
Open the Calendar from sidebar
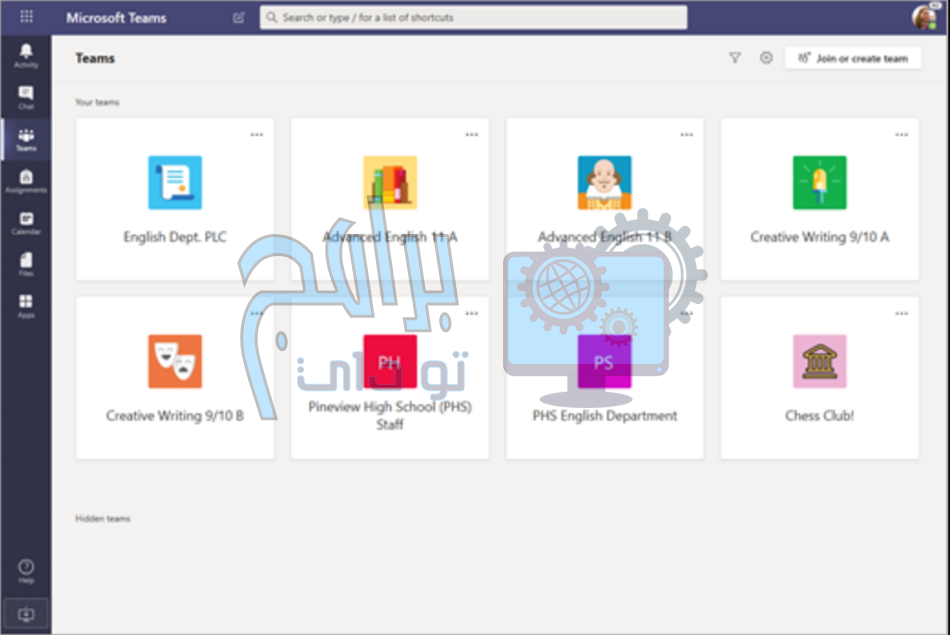[26, 223]
